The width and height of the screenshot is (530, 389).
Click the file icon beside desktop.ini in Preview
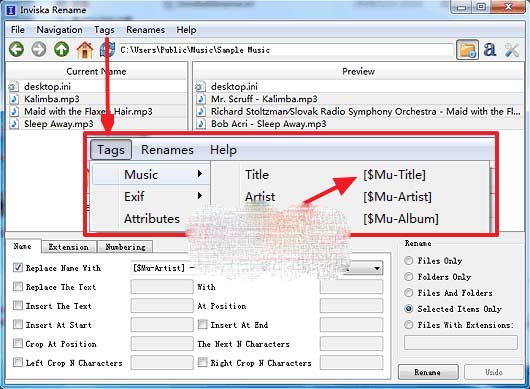(x=200, y=87)
